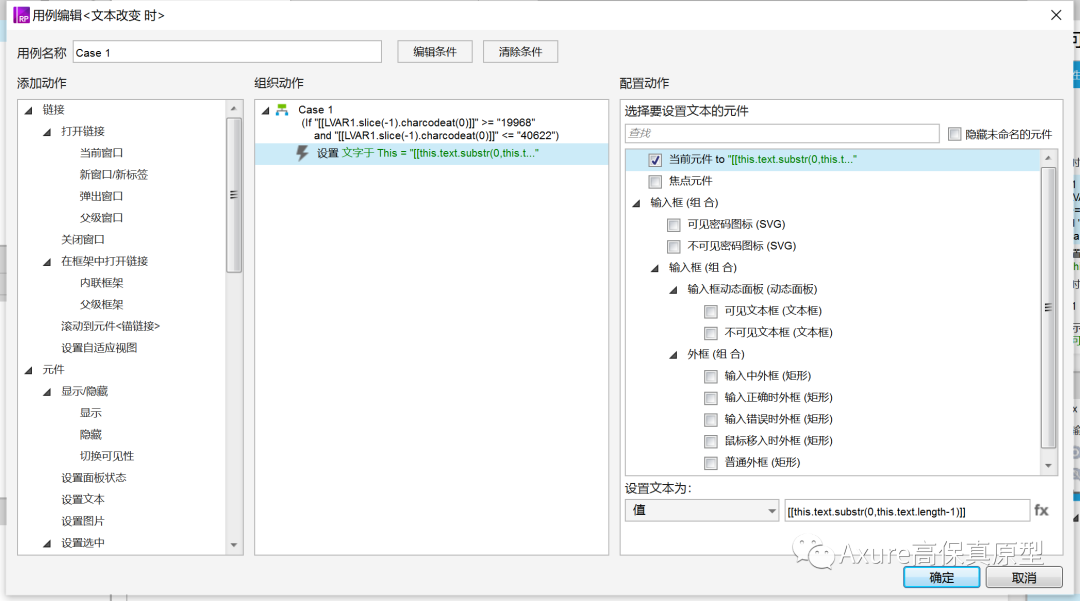
Task: Collapse the 打开链接 tree node
Action: coord(48,131)
